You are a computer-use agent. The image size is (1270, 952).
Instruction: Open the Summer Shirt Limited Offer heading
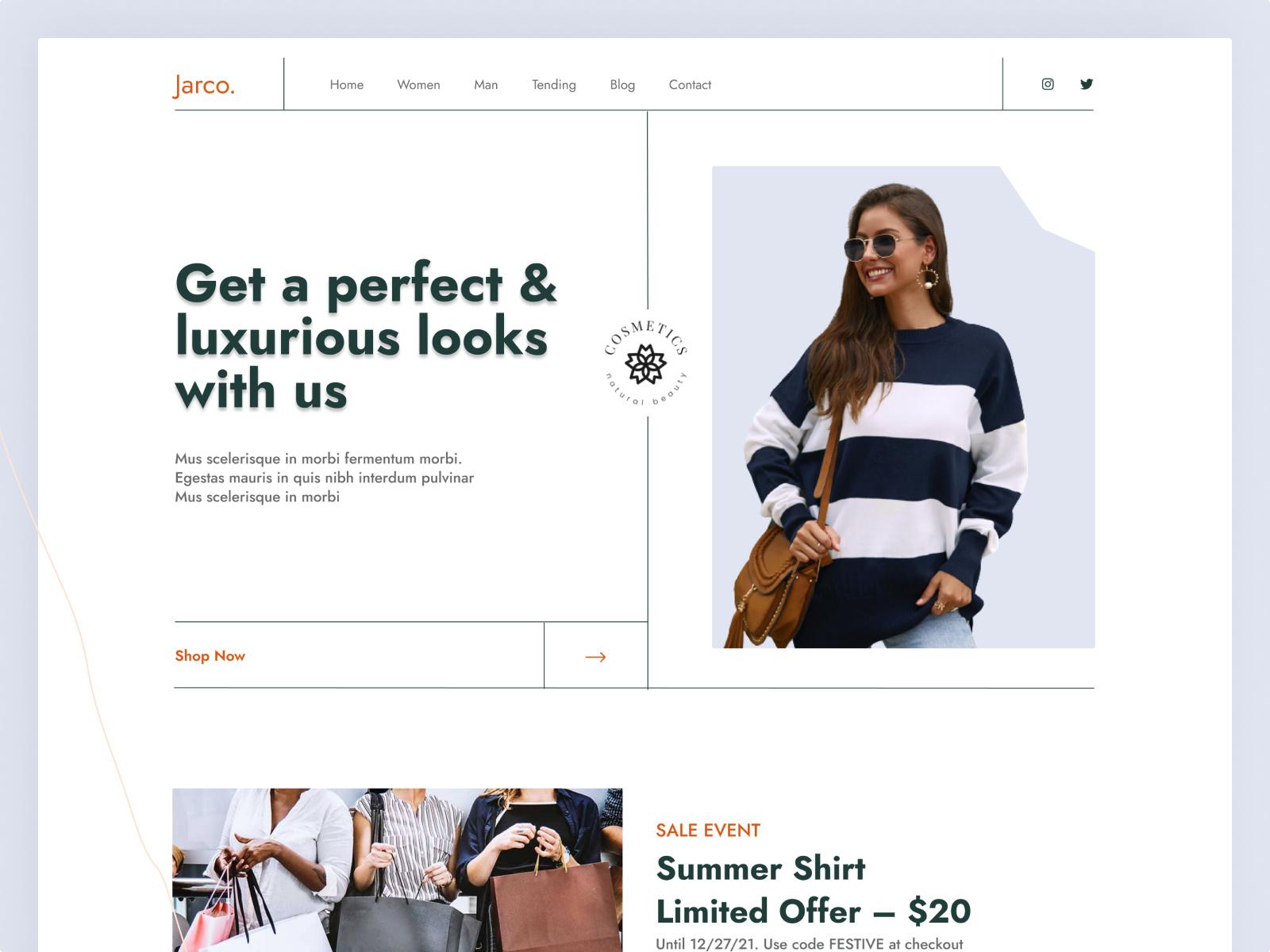coord(814,890)
